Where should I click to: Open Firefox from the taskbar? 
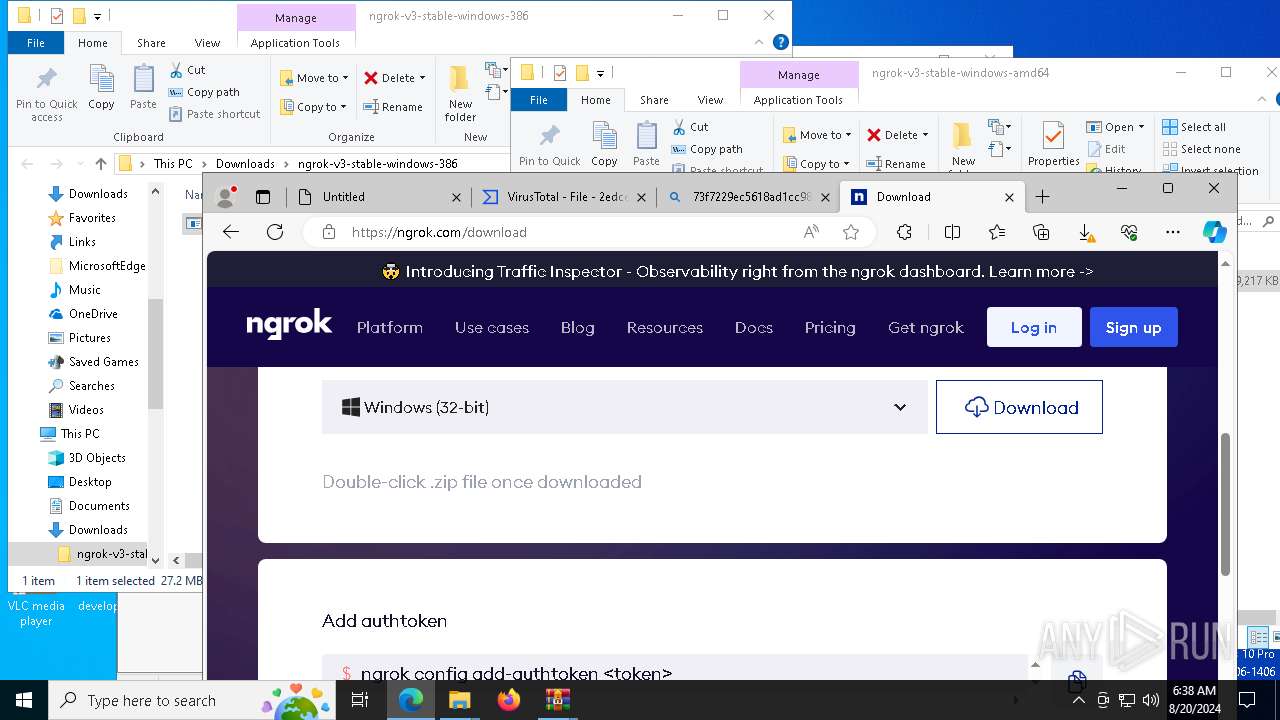pyautogui.click(x=508, y=700)
